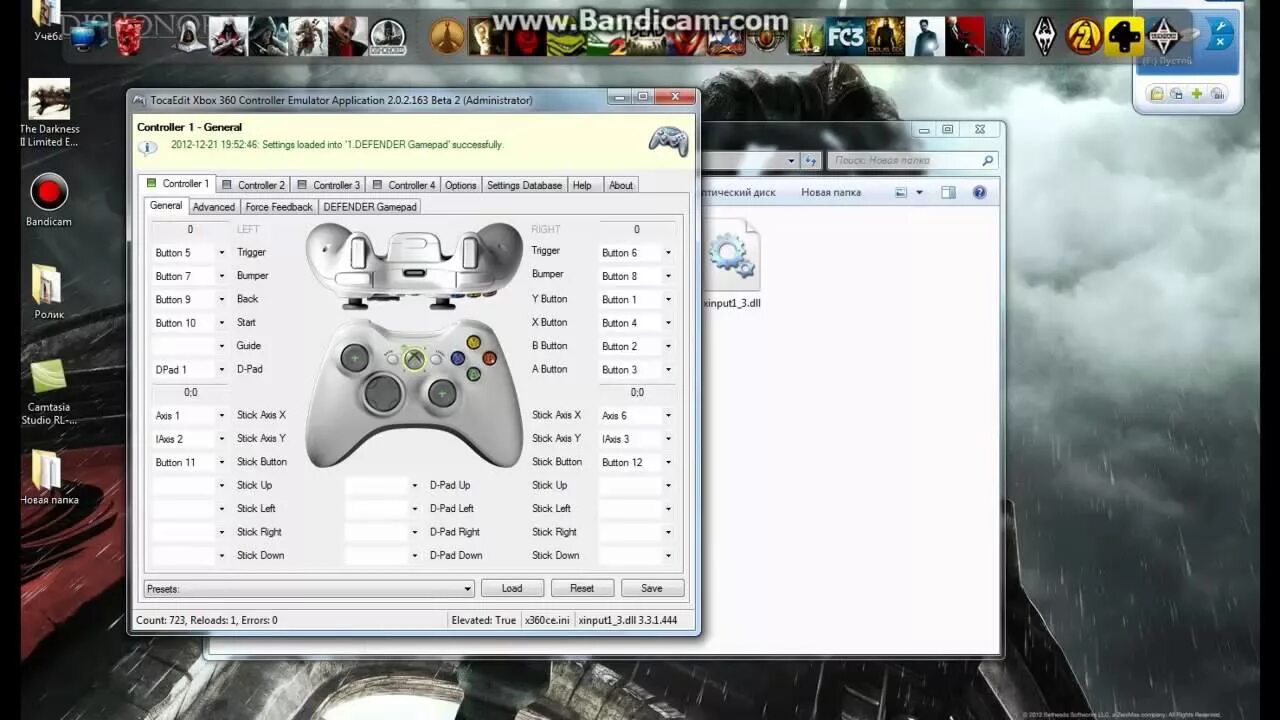
Task: Open the About tab
Action: 621,185
